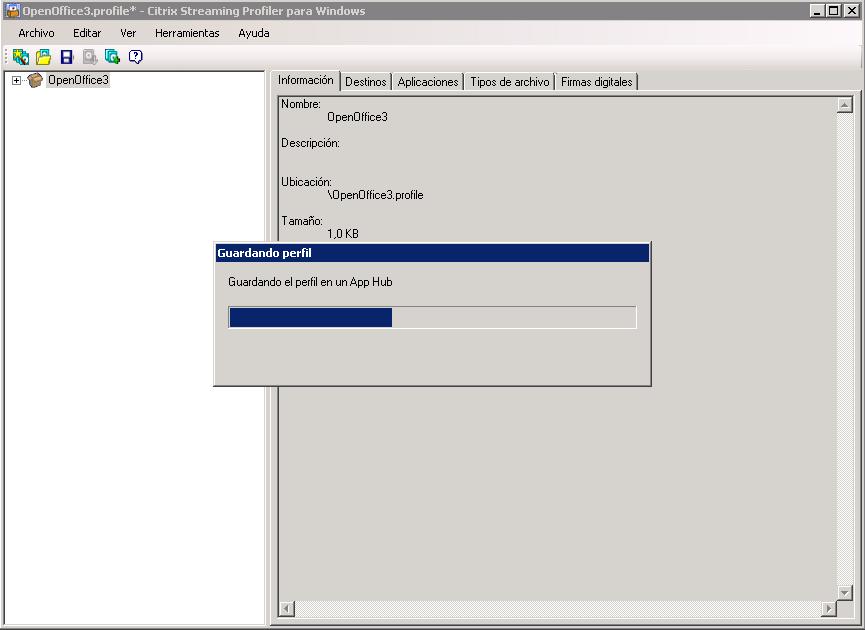Click the "\OpenOffice3.profile" location value
The height and width of the screenshot is (630, 865).
(x=375, y=195)
